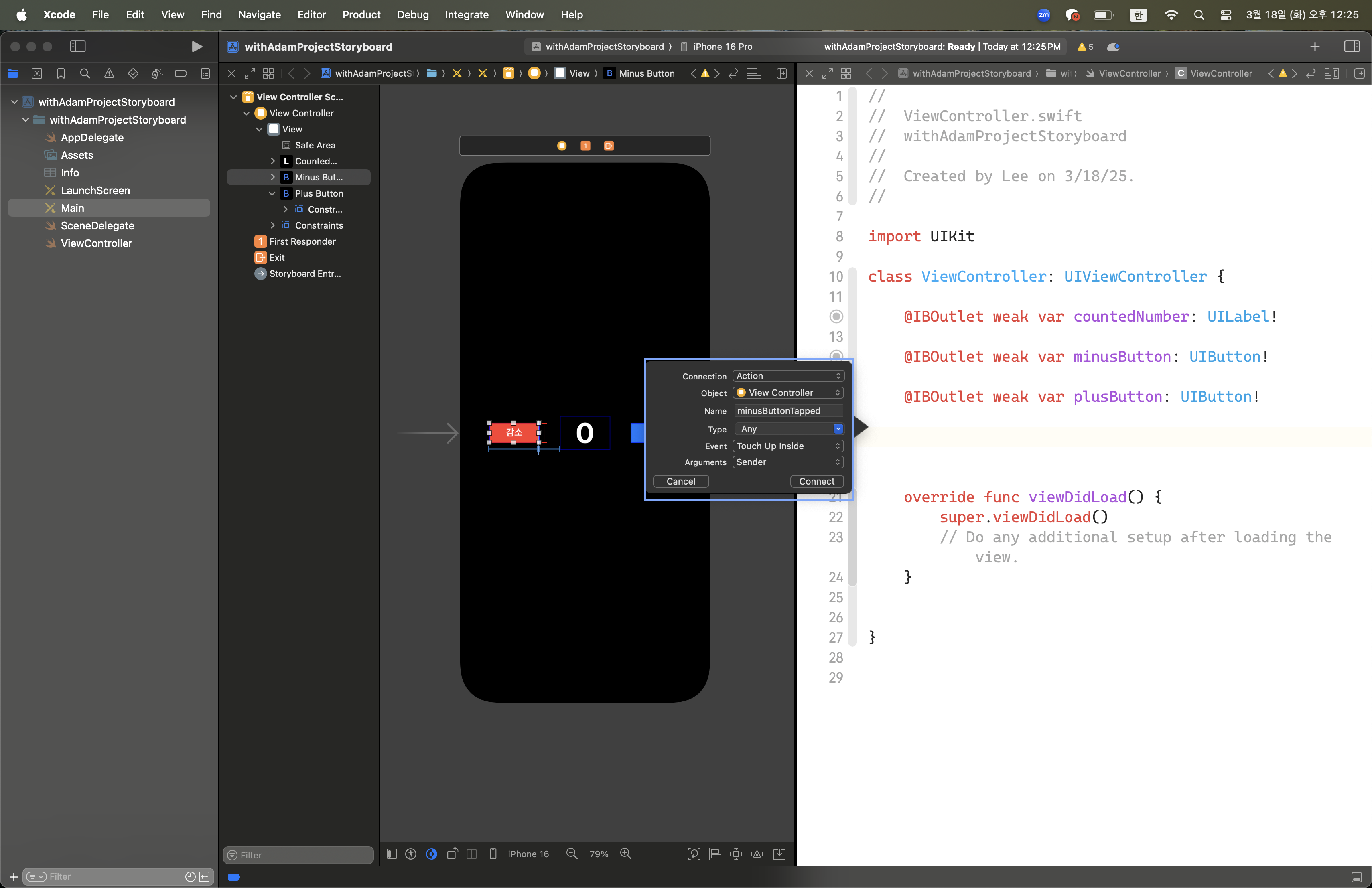Open the Integrate menu
The image size is (1372, 888).
[x=467, y=14]
